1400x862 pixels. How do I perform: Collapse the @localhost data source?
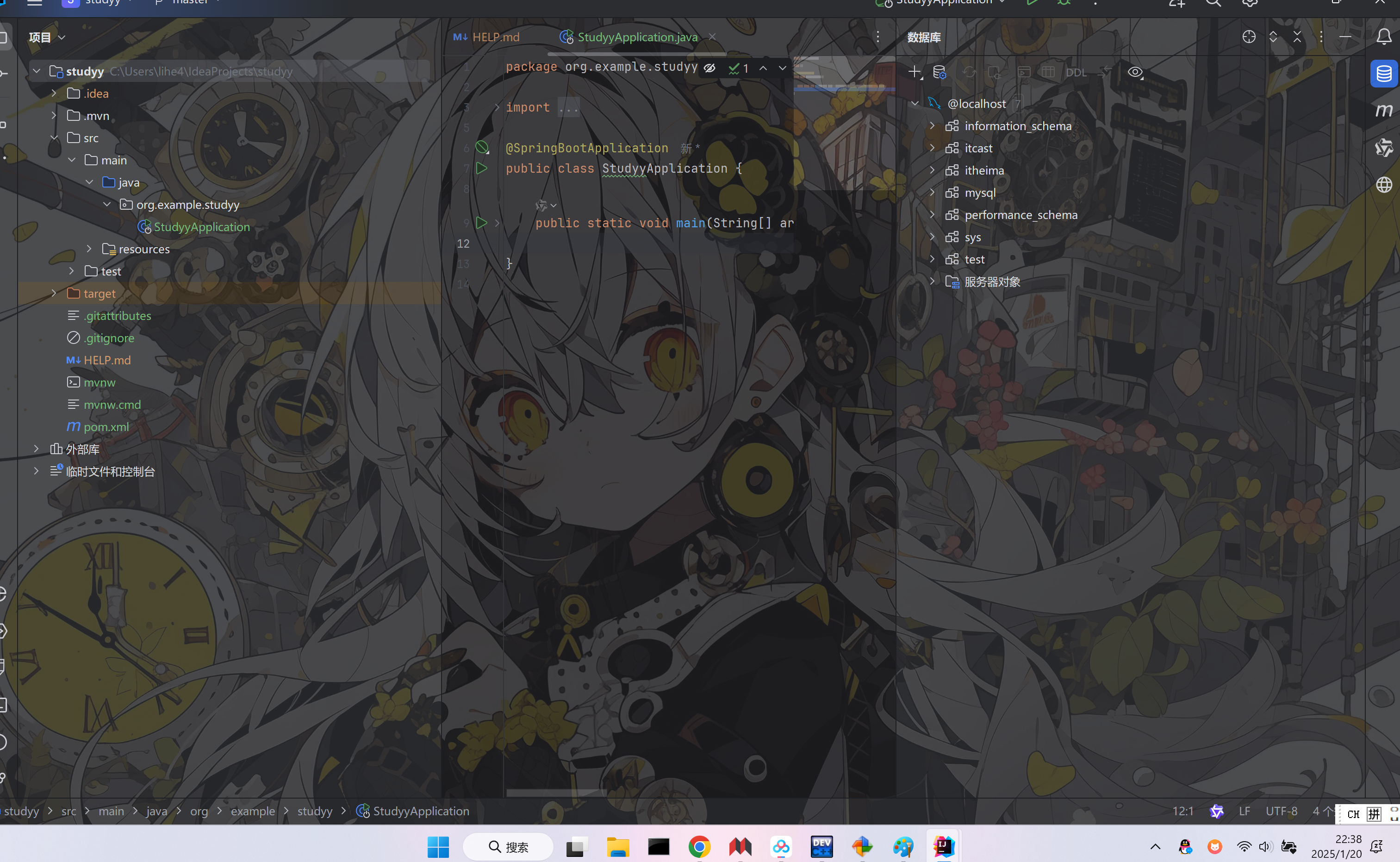[915, 103]
